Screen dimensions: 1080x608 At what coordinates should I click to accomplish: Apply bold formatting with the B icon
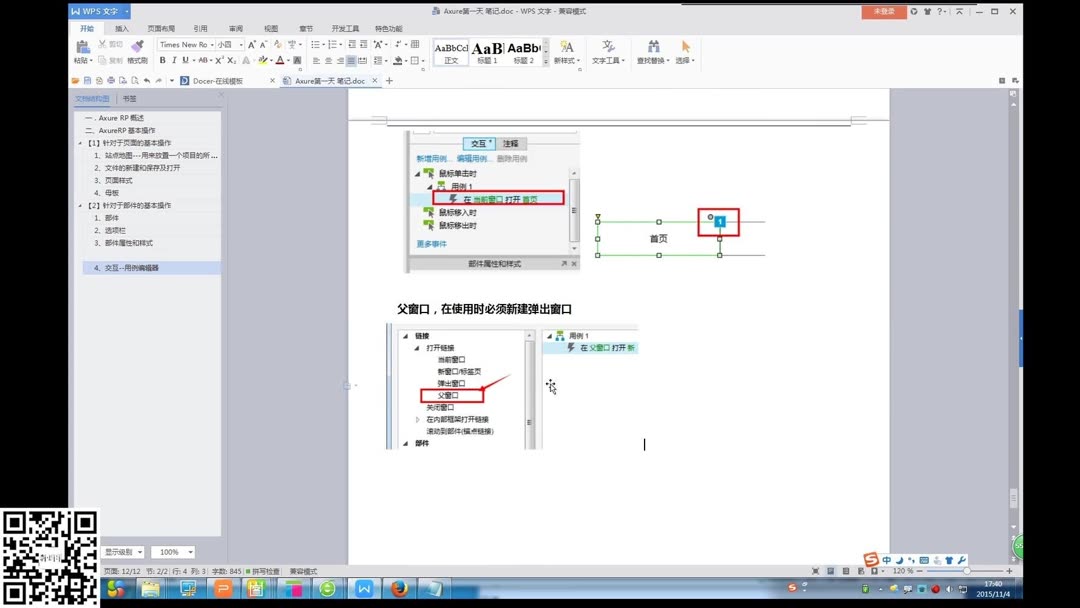pyautogui.click(x=162, y=60)
